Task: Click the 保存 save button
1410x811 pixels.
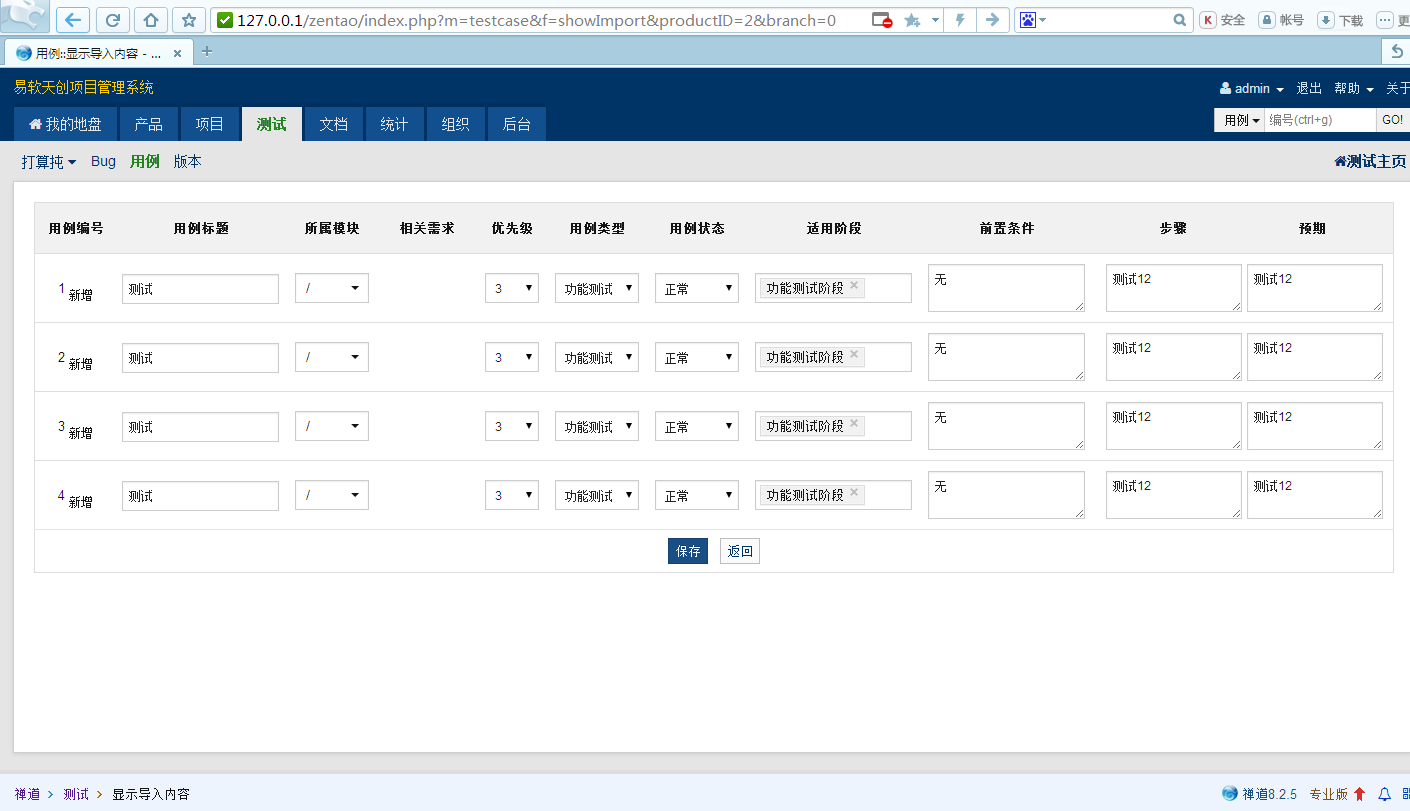Action: coord(688,551)
